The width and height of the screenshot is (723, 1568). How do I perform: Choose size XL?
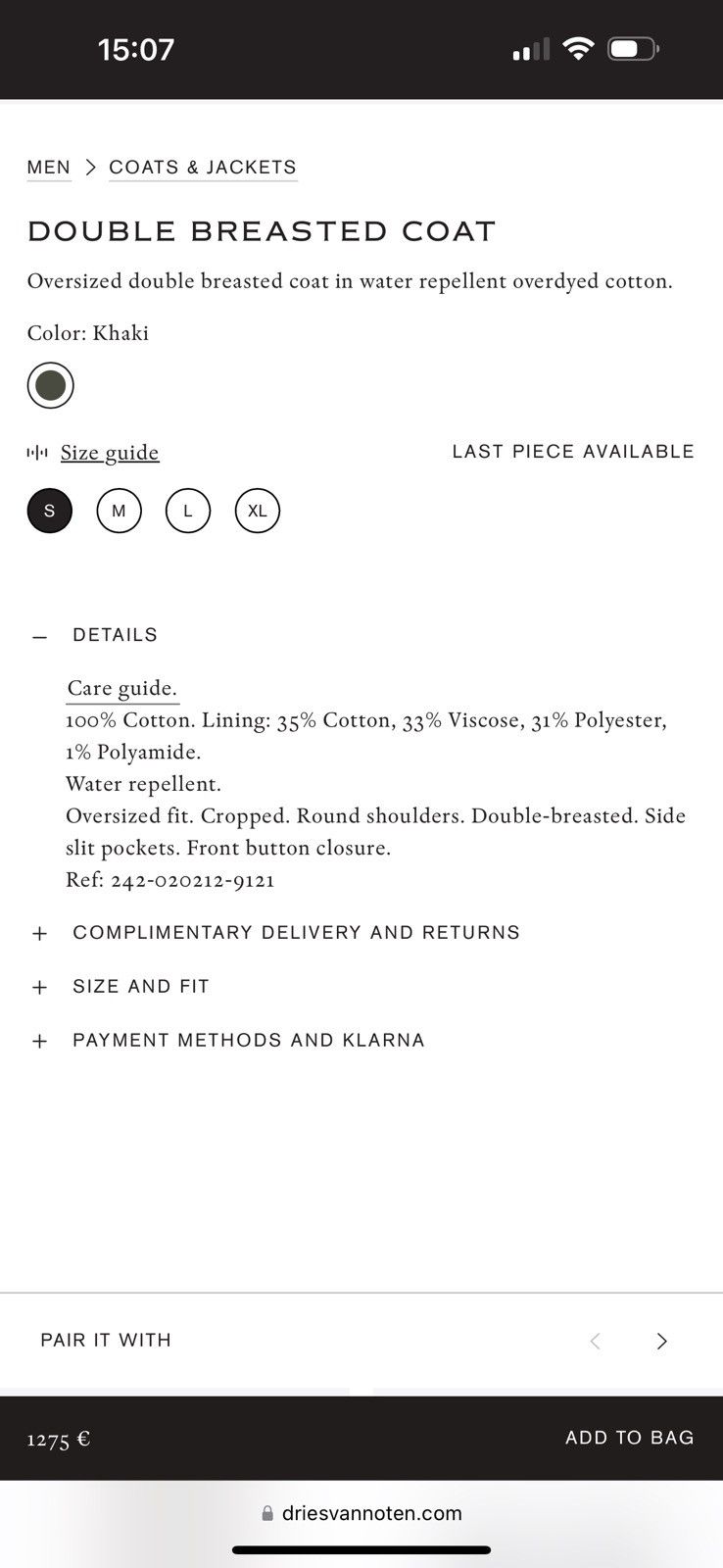tap(258, 511)
